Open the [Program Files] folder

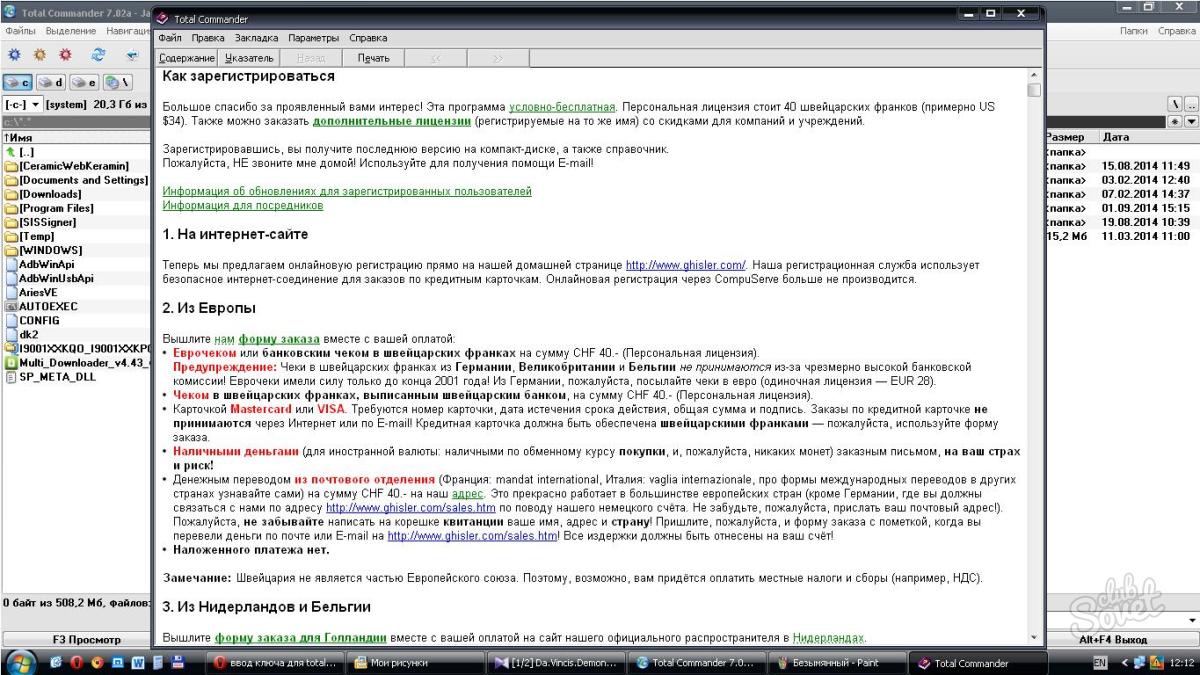point(57,208)
